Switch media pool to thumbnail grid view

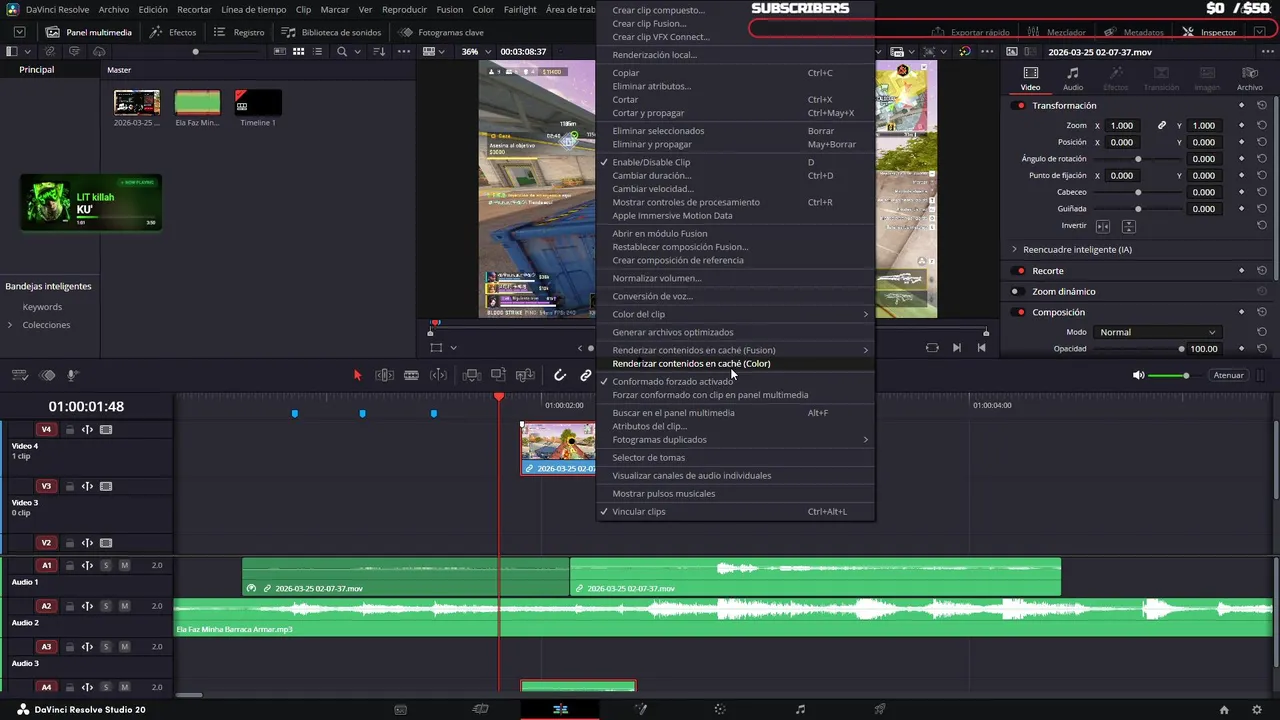[x=298, y=51]
